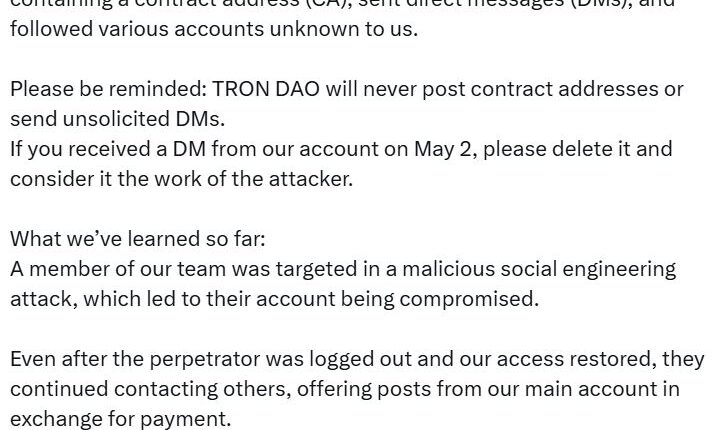This screenshot has height=430, width=726.
Task: Click the words "please delete it"
Action: pyautogui.click(x=559, y=149)
